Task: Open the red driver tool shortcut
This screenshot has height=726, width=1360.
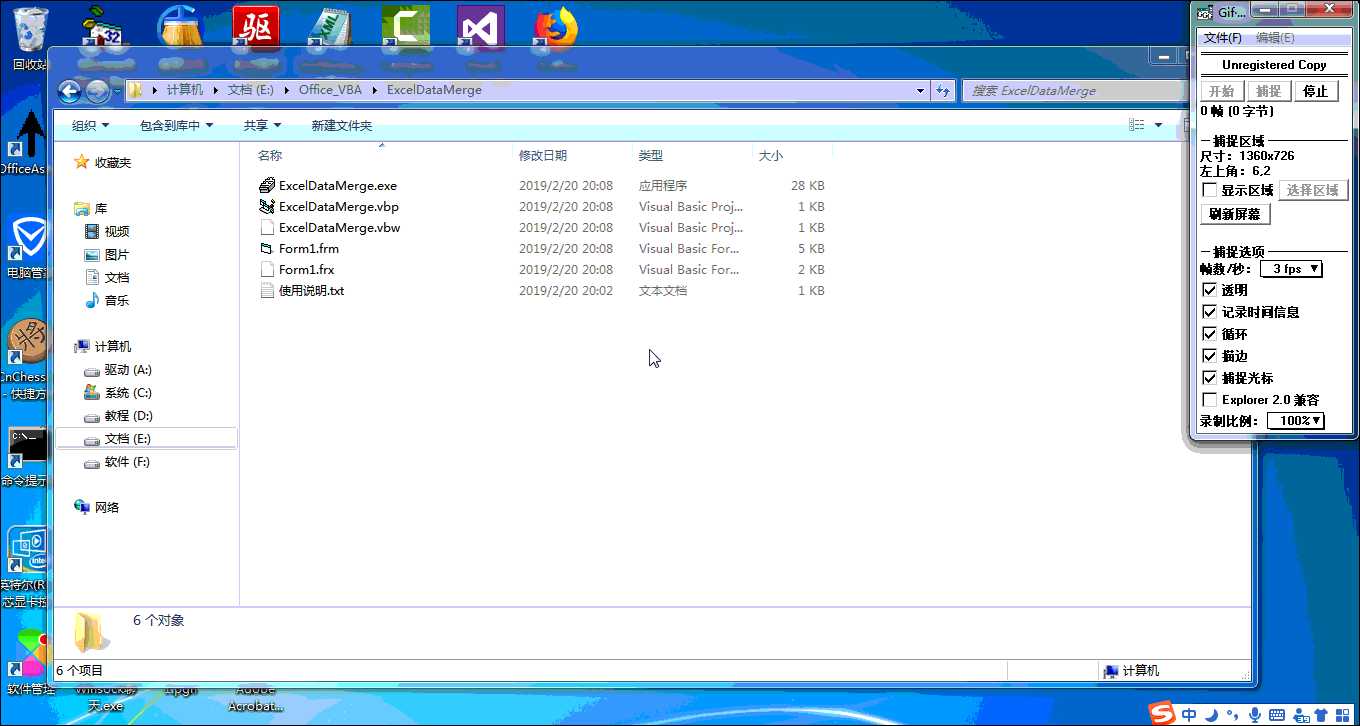Action: click(256, 27)
